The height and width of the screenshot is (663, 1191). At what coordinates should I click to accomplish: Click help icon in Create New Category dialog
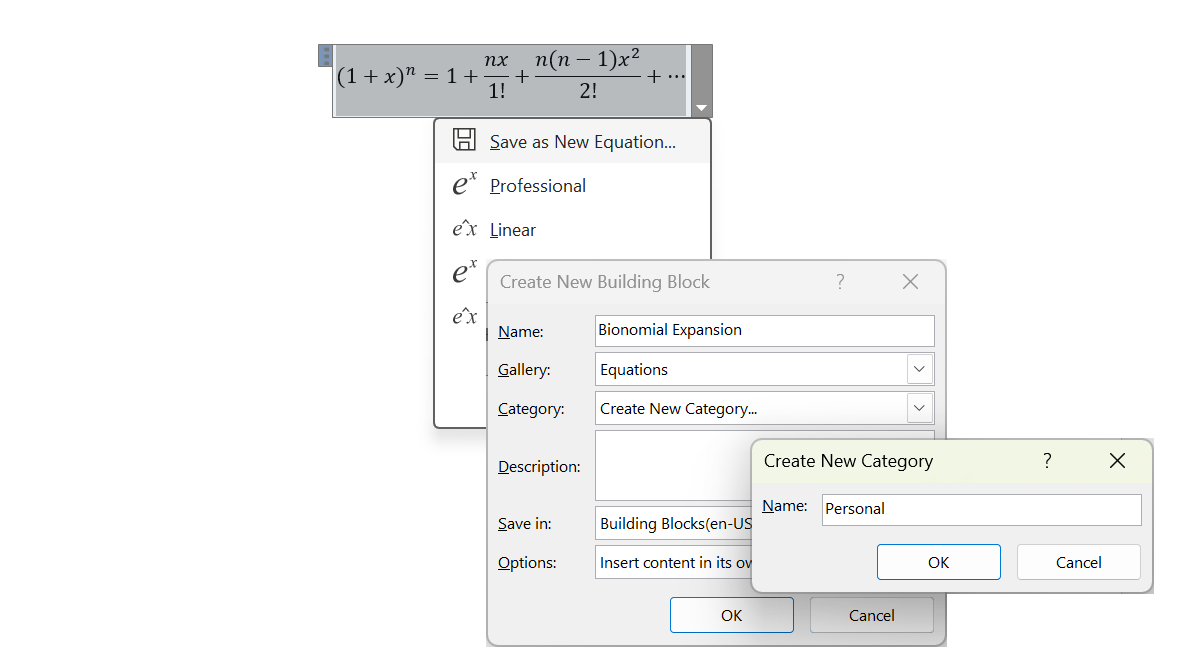1047,461
